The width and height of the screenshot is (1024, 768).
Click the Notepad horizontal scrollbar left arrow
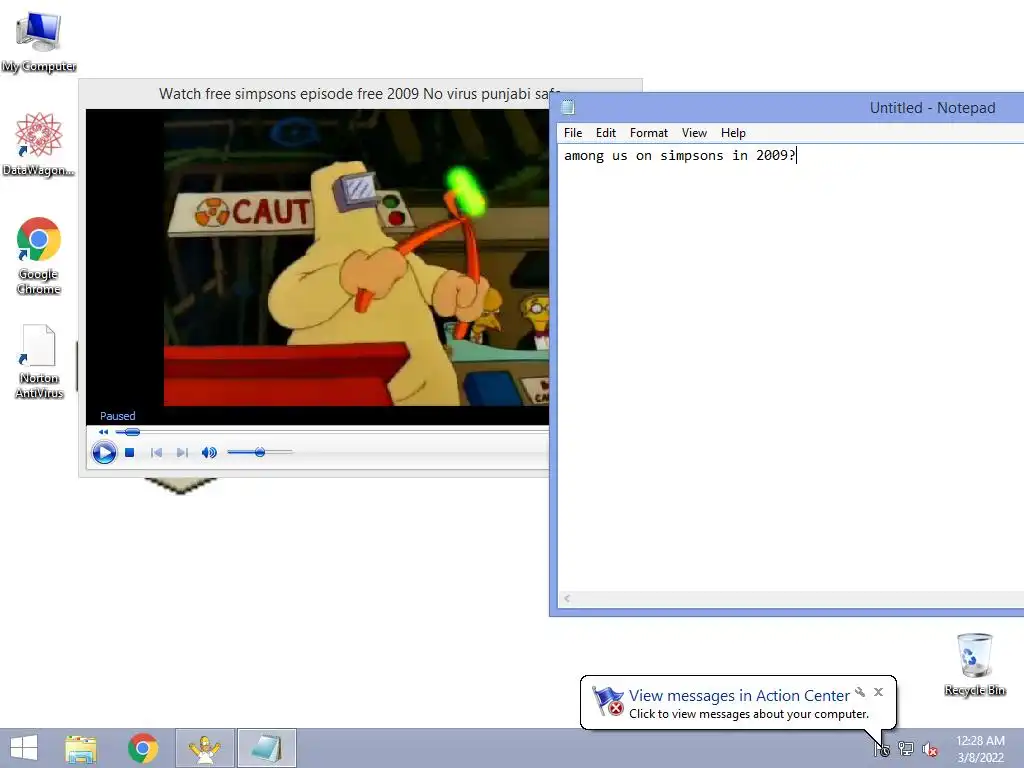(567, 598)
